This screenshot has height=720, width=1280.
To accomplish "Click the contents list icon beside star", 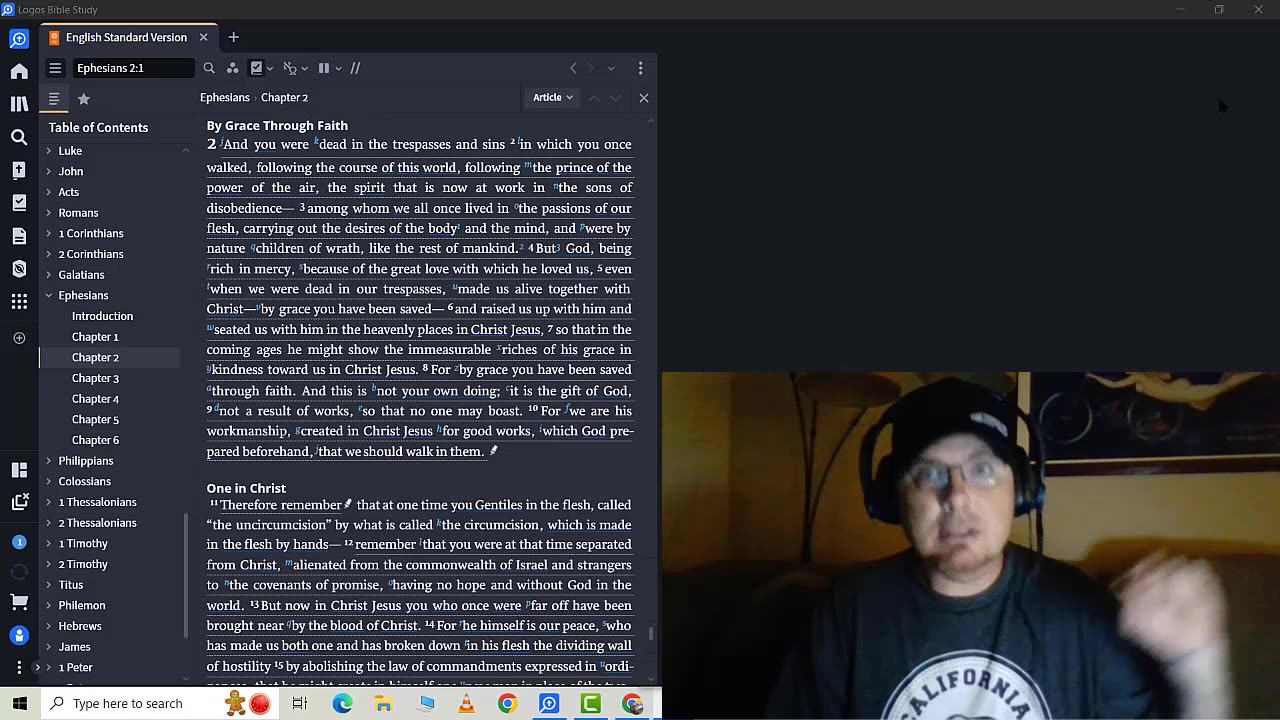I will (54, 99).
